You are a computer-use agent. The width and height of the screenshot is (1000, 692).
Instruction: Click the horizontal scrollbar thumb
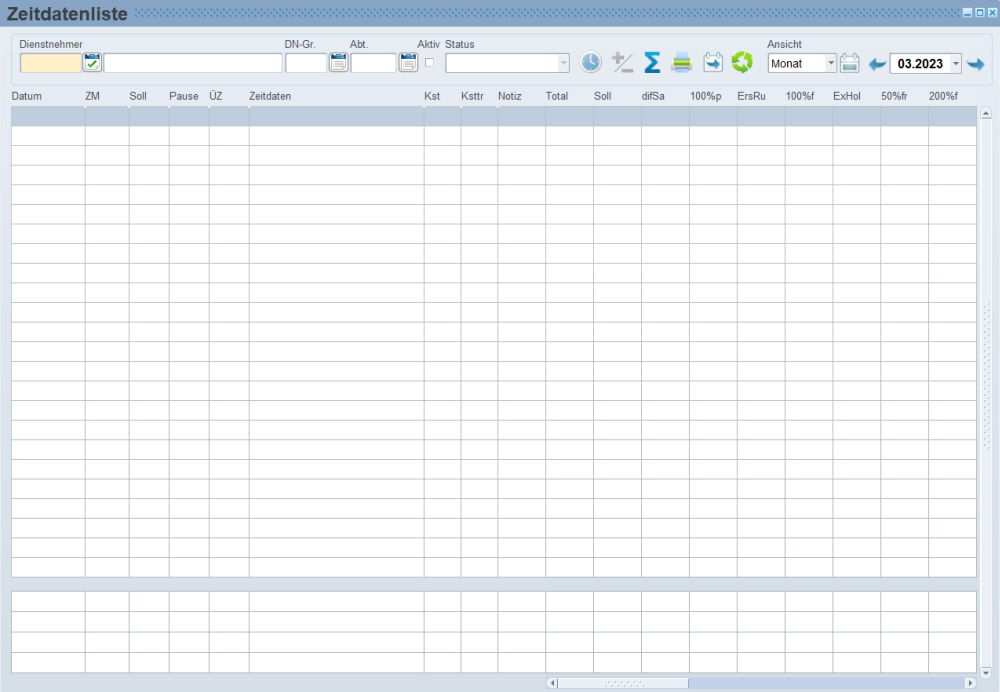tap(622, 683)
